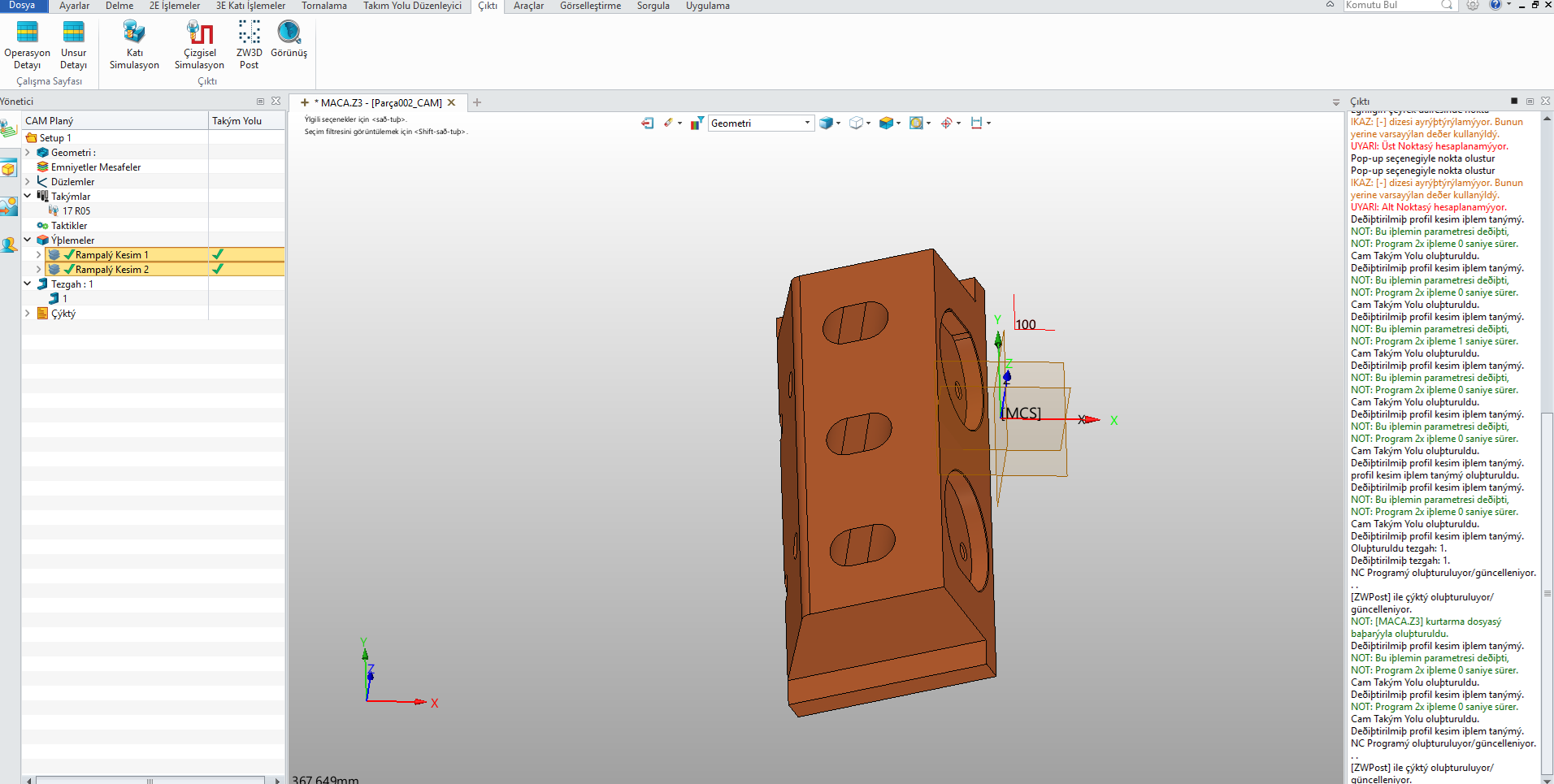Run ZW3D Post
Screen dimensions: 1554x784
[x=249, y=45]
